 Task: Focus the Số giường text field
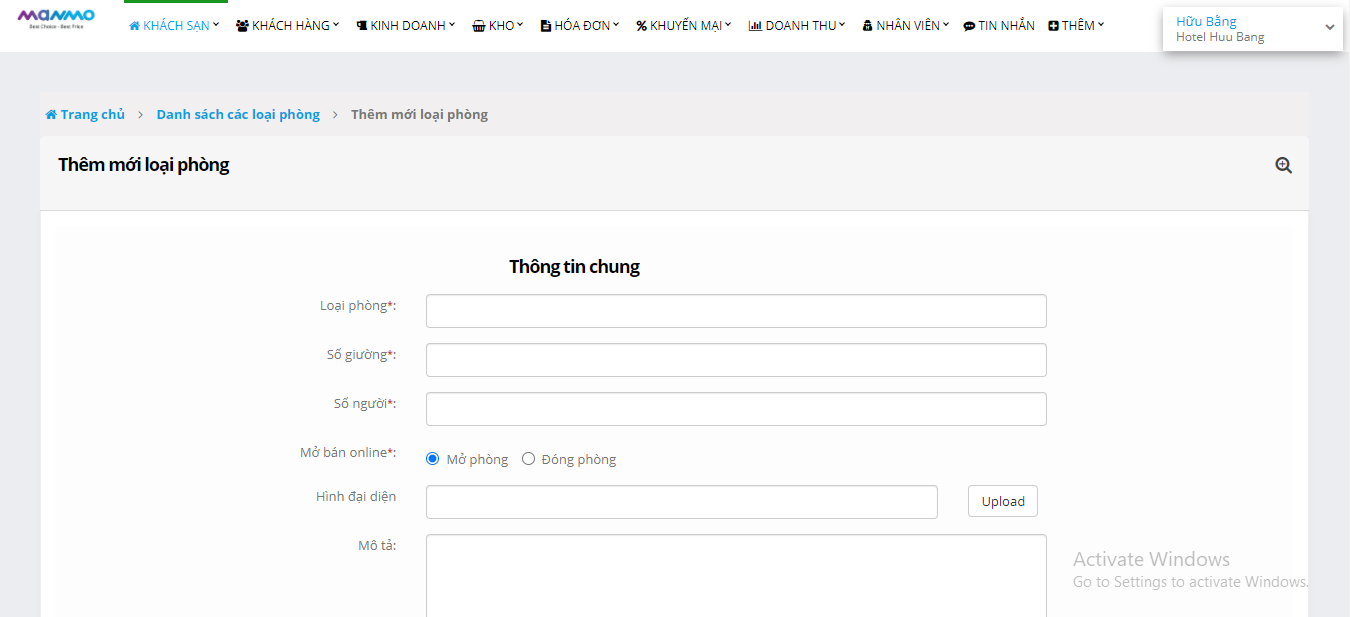[736, 360]
